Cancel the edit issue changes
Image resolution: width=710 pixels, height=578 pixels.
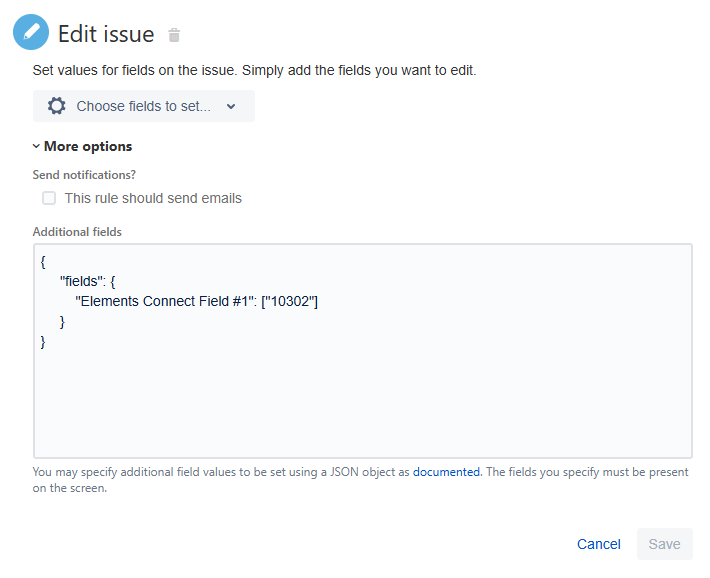click(599, 544)
